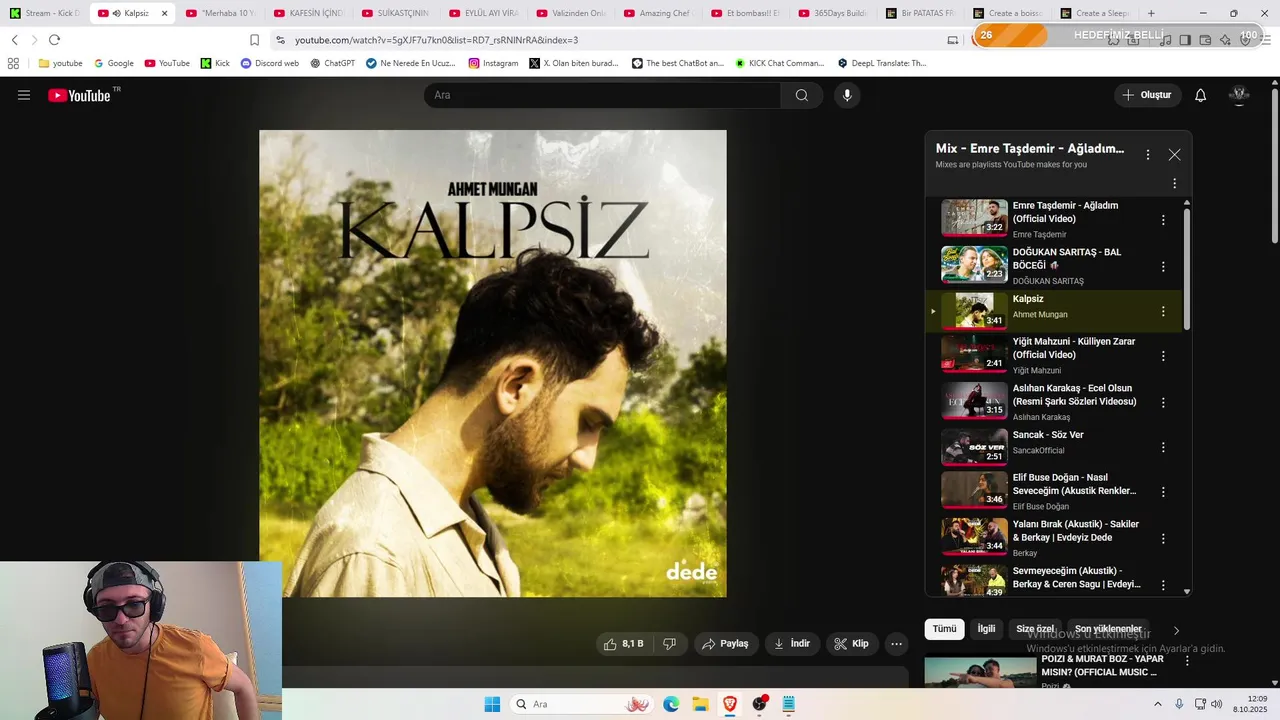1280x720 pixels.
Task: Switch to the Create a boisso tab
Action: click(1007, 13)
